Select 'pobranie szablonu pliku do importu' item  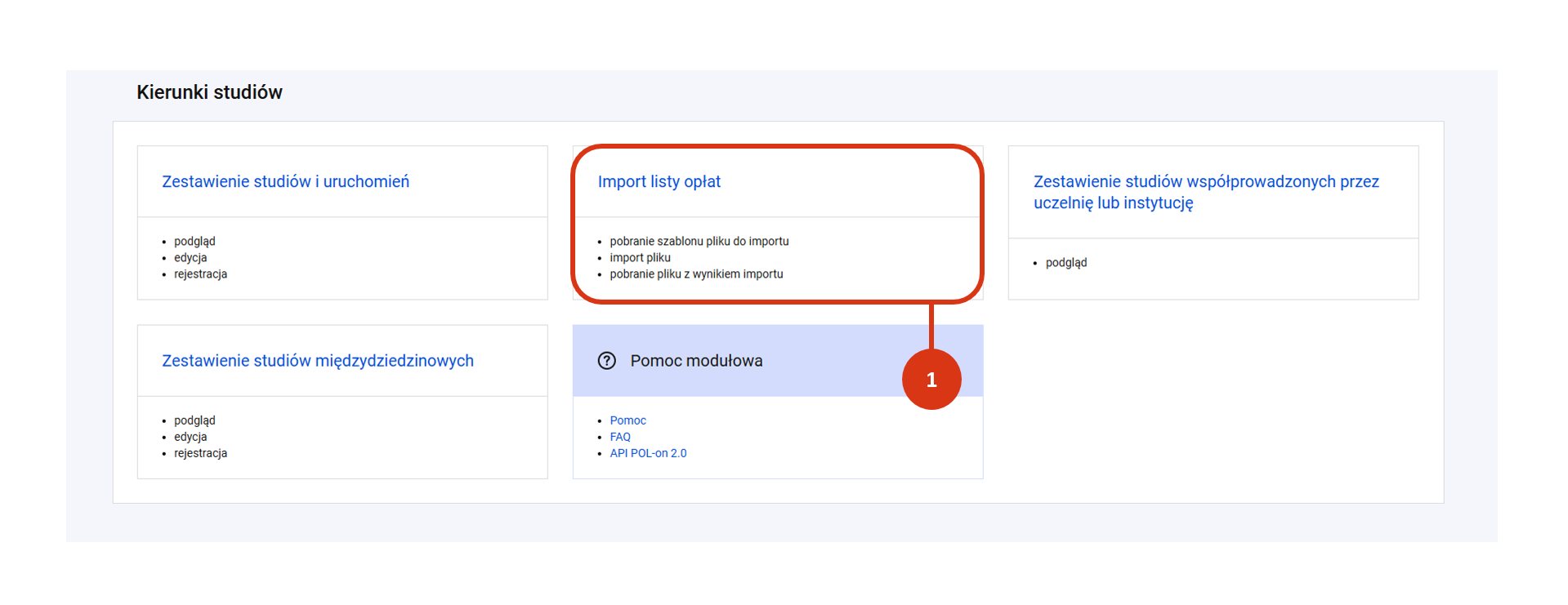point(699,241)
